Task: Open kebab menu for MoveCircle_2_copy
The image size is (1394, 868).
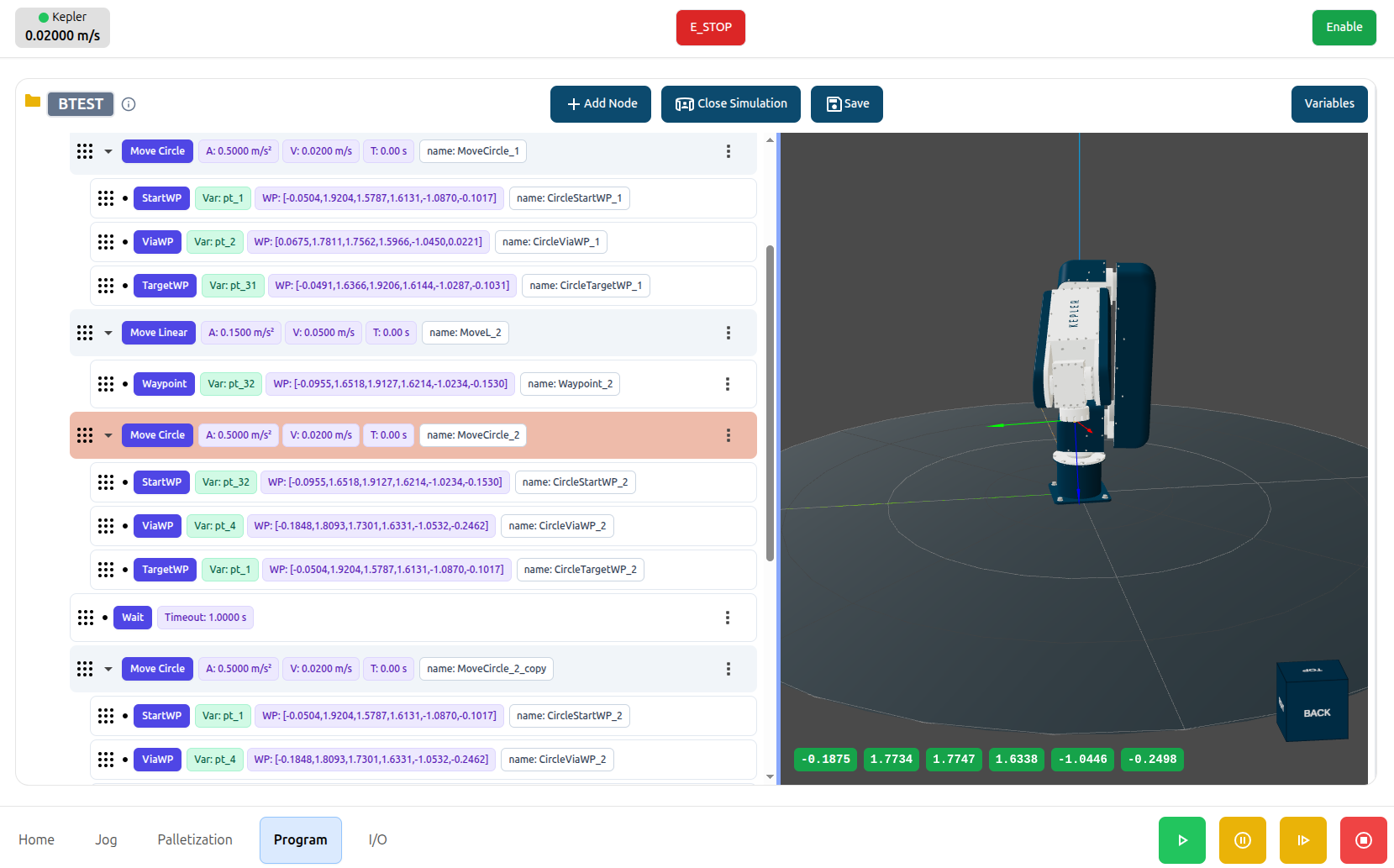Action: point(729,669)
